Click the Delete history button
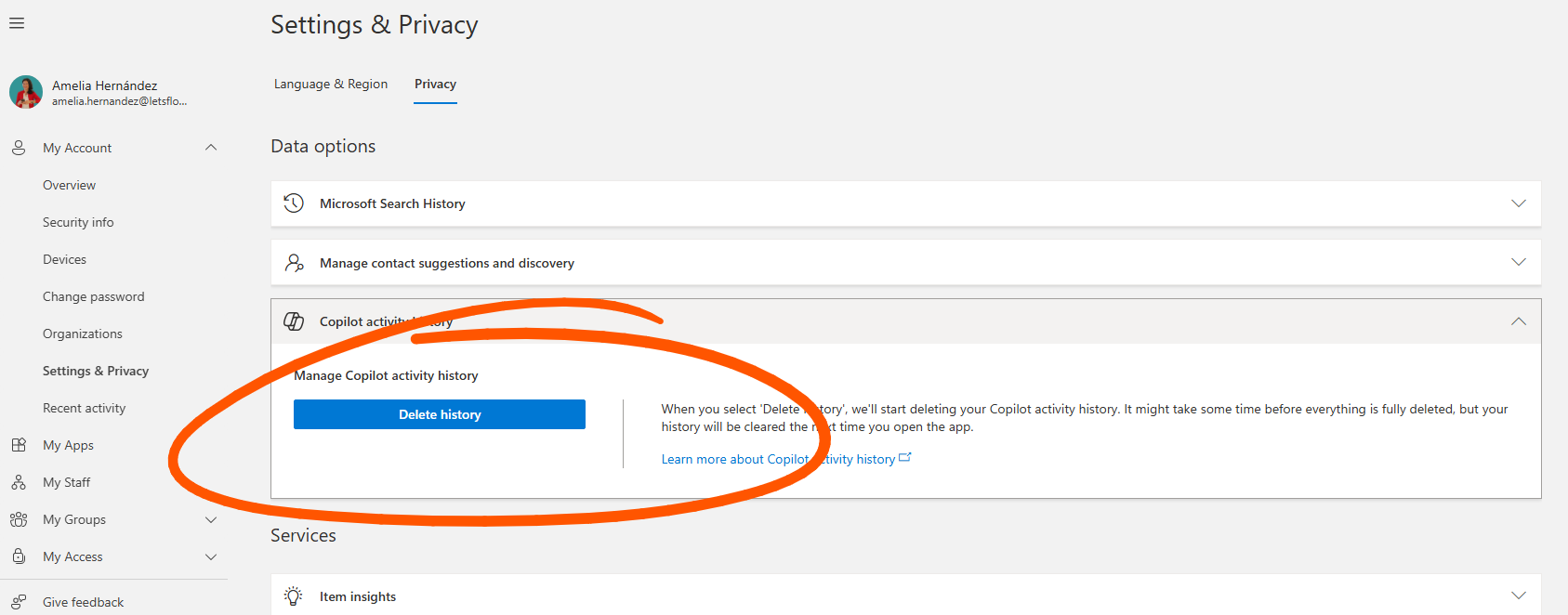The width and height of the screenshot is (1568, 615). coord(440,414)
